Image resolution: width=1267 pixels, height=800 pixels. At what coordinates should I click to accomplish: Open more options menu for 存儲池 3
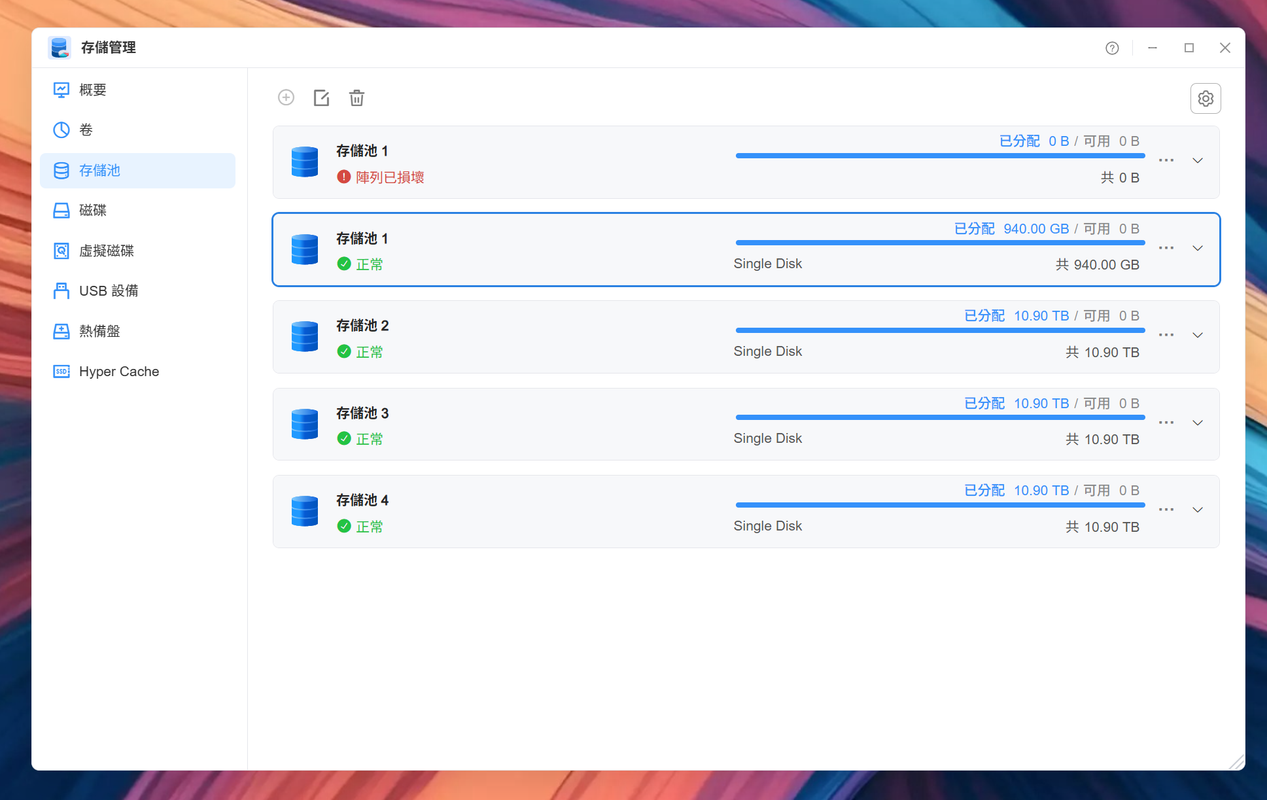(1166, 423)
